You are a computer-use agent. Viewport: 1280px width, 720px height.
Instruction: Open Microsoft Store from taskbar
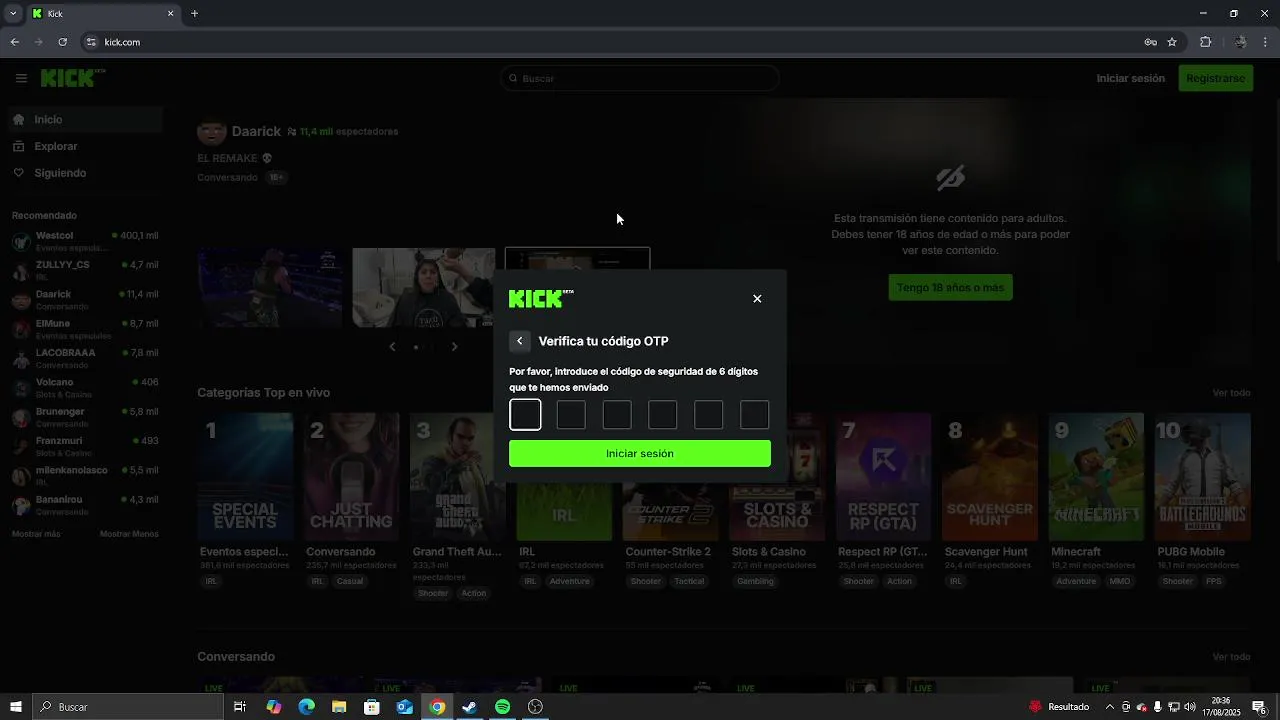[372, 707]
